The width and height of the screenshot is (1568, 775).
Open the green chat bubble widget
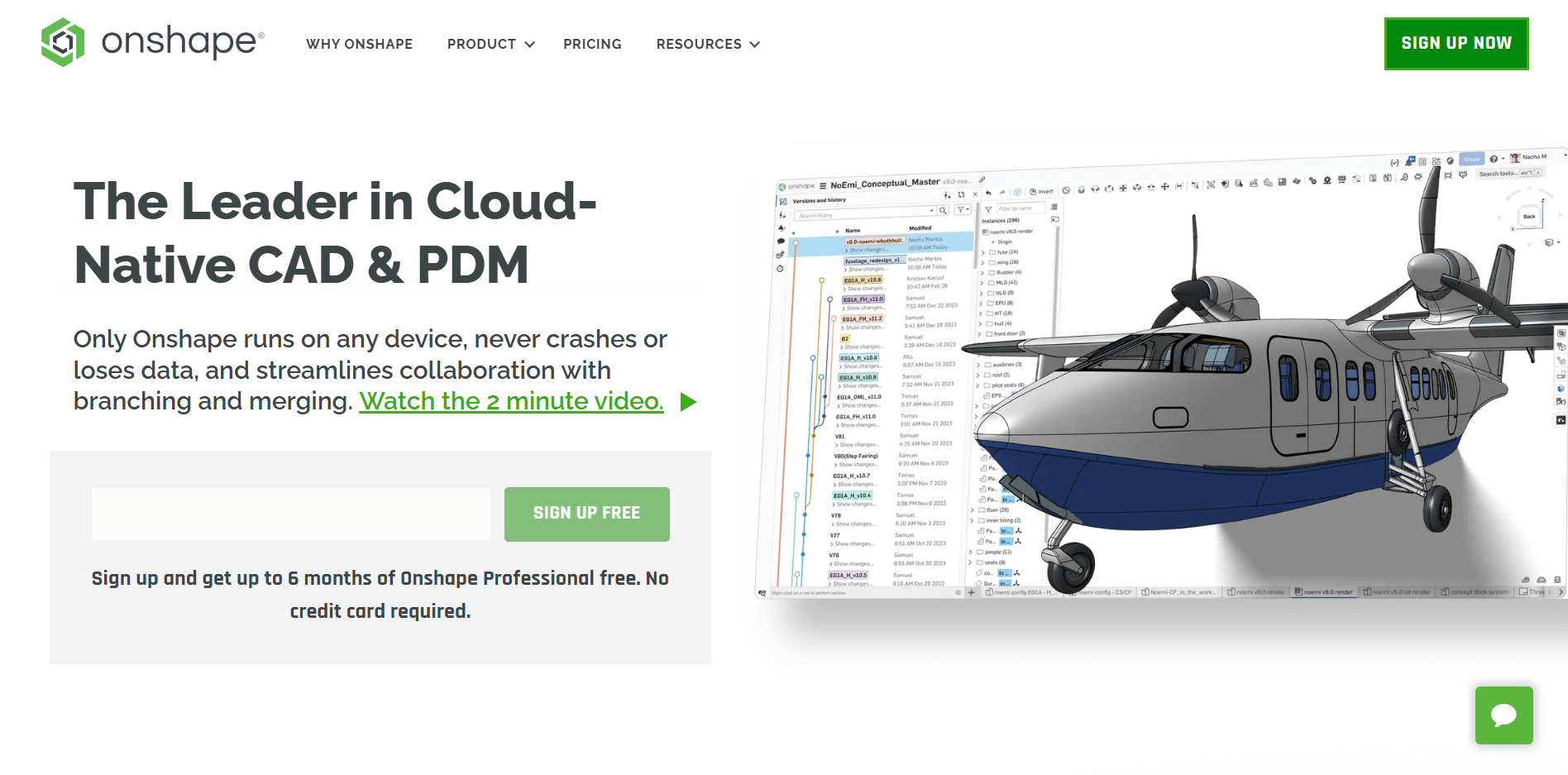tap(1503, 715)
